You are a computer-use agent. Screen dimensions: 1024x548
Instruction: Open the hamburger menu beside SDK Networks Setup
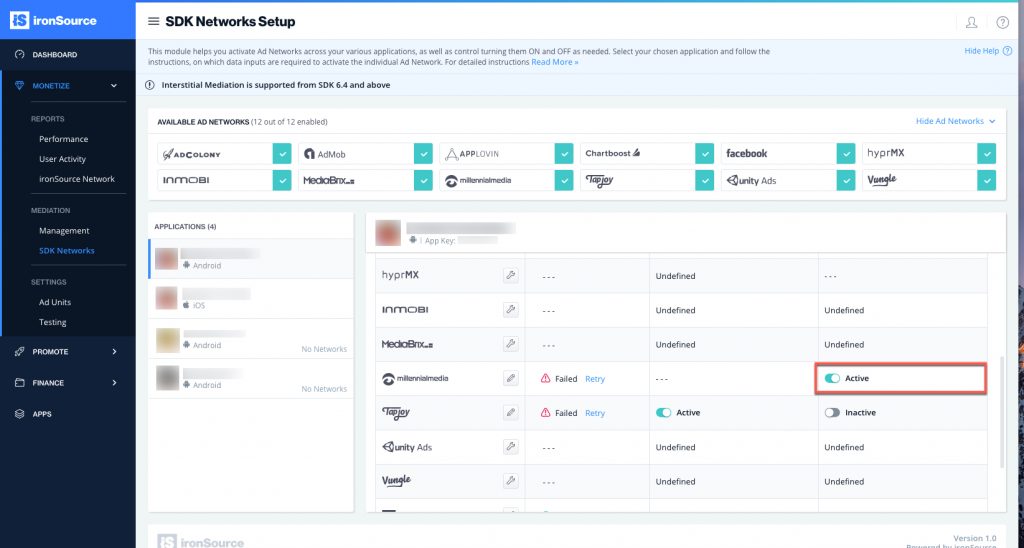tap(153, 22)
